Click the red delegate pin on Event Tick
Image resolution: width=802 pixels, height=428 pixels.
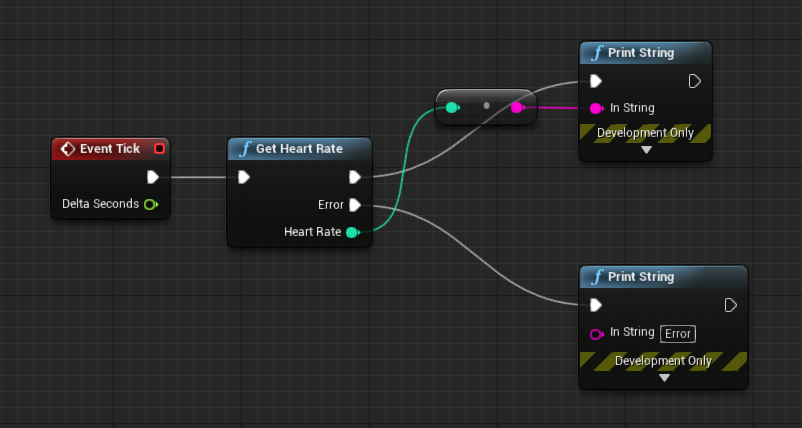[159, 149]
